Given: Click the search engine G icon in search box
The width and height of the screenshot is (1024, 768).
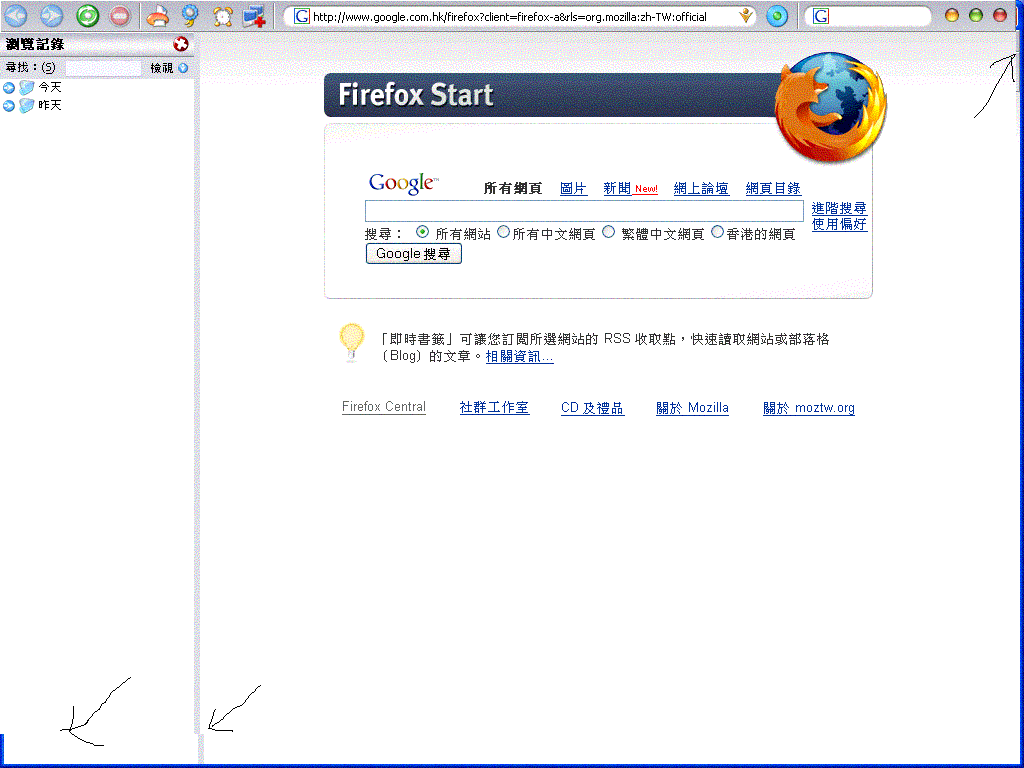Looking at the screenshot, I should [x=821, y=16].
